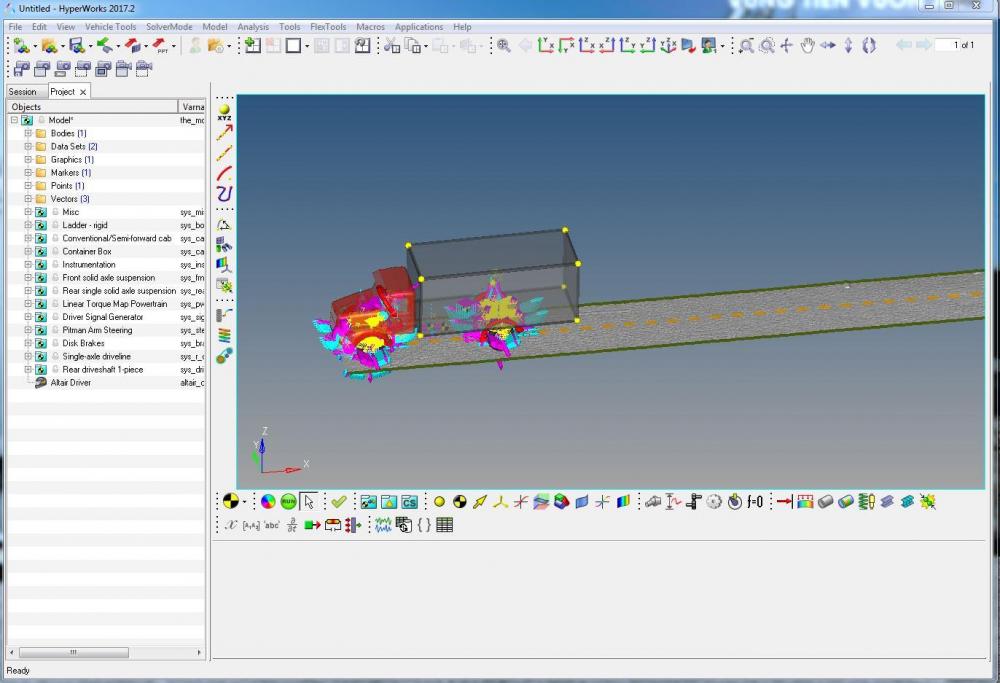Click the horizontal scrollbar in project browser
This screenshot has height=683, width=1000.
[73, 652]
